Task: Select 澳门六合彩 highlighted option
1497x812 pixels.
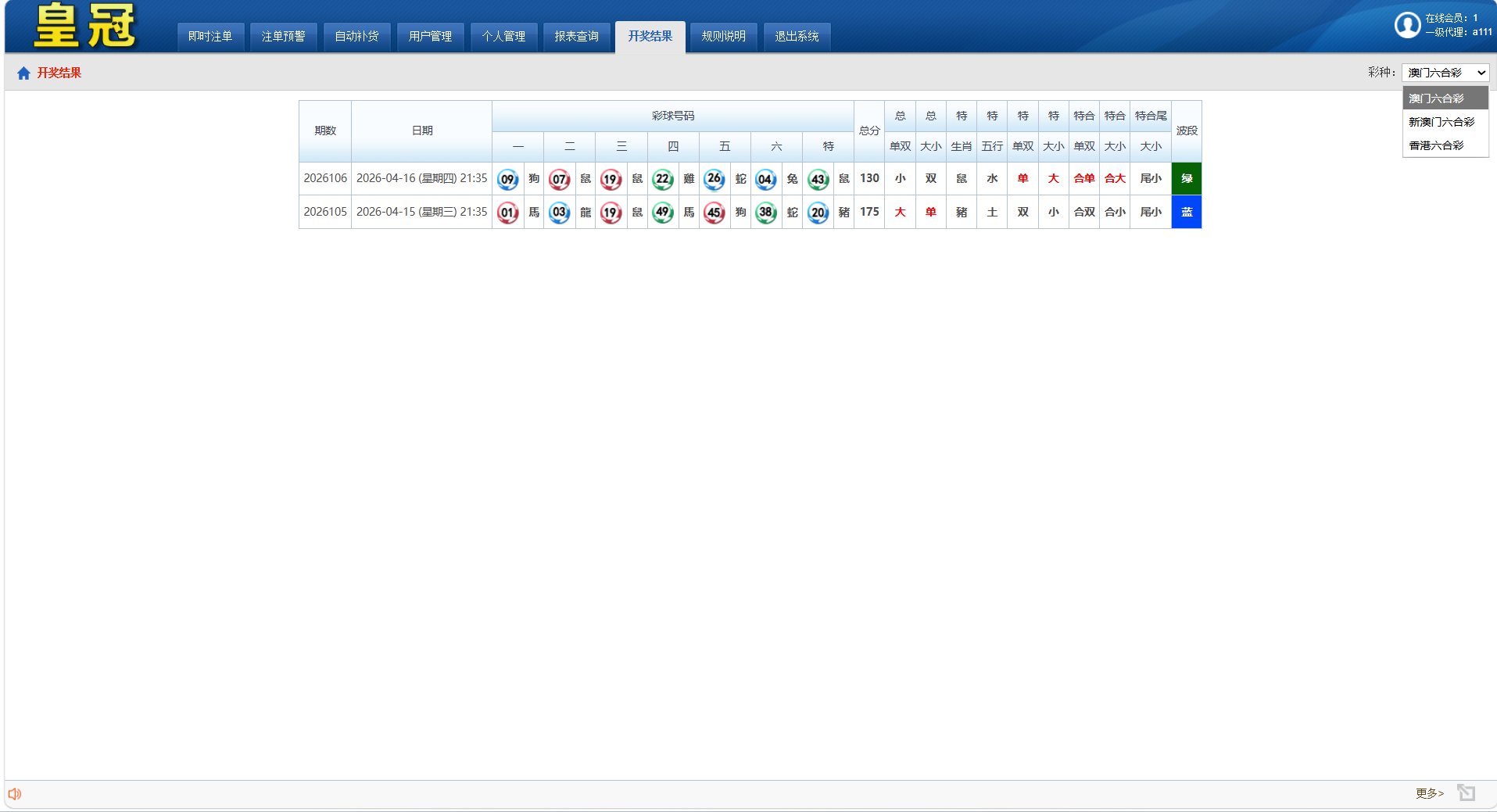Action: (x=1436, y=98)
